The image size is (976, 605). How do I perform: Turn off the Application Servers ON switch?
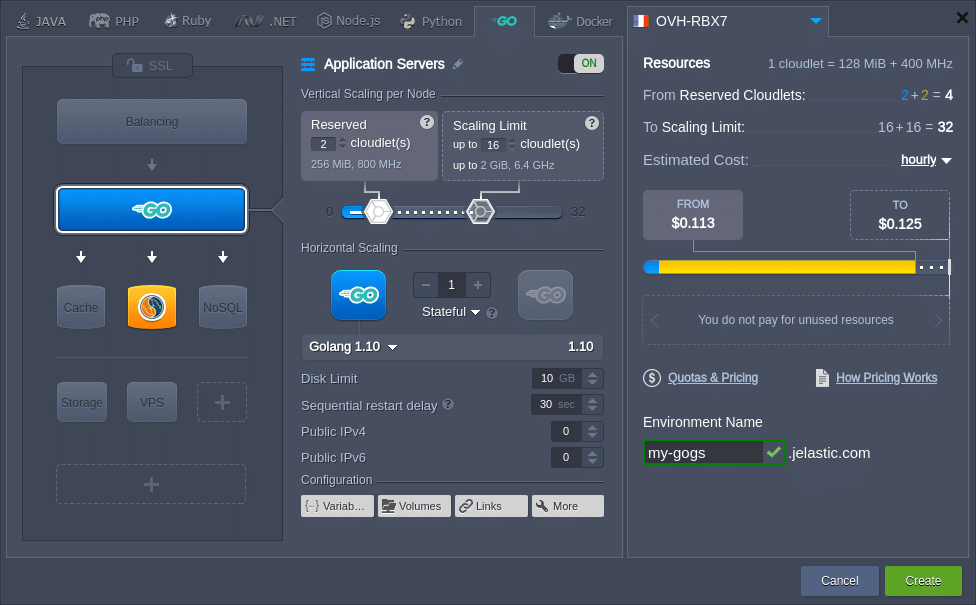pyautogui.click(x=580, y=64)
